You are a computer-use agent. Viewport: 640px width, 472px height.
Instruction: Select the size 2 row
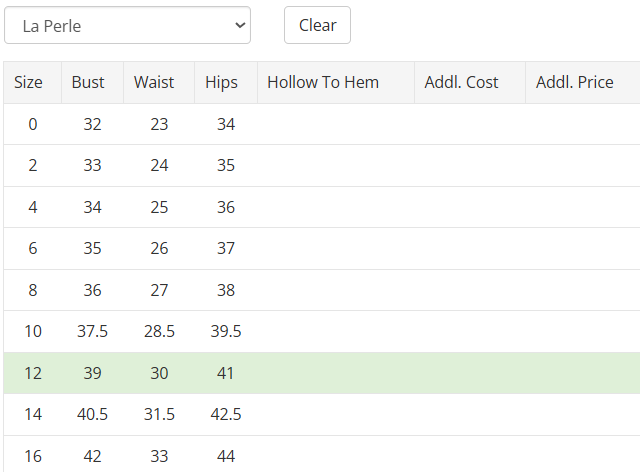coord(322,165)
